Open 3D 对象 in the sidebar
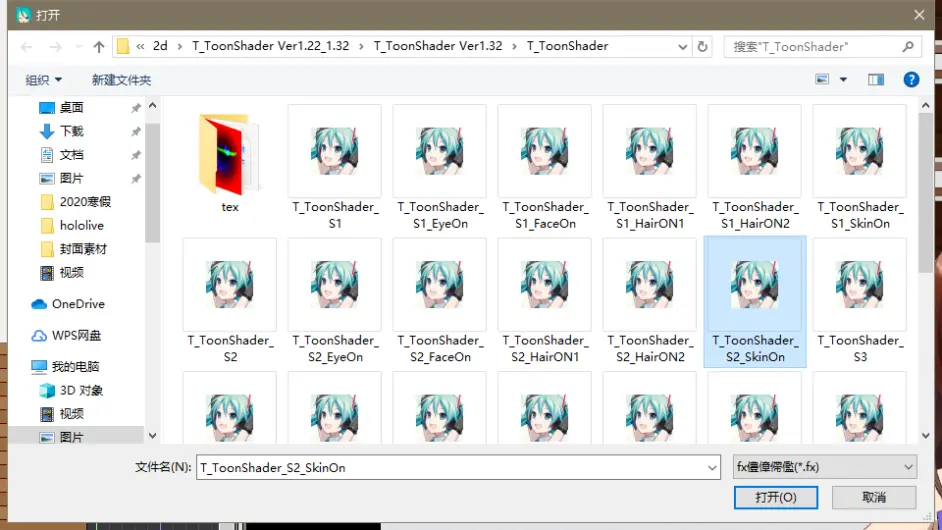The width and height of the screenshot is (942, 530). pos(81,391)
